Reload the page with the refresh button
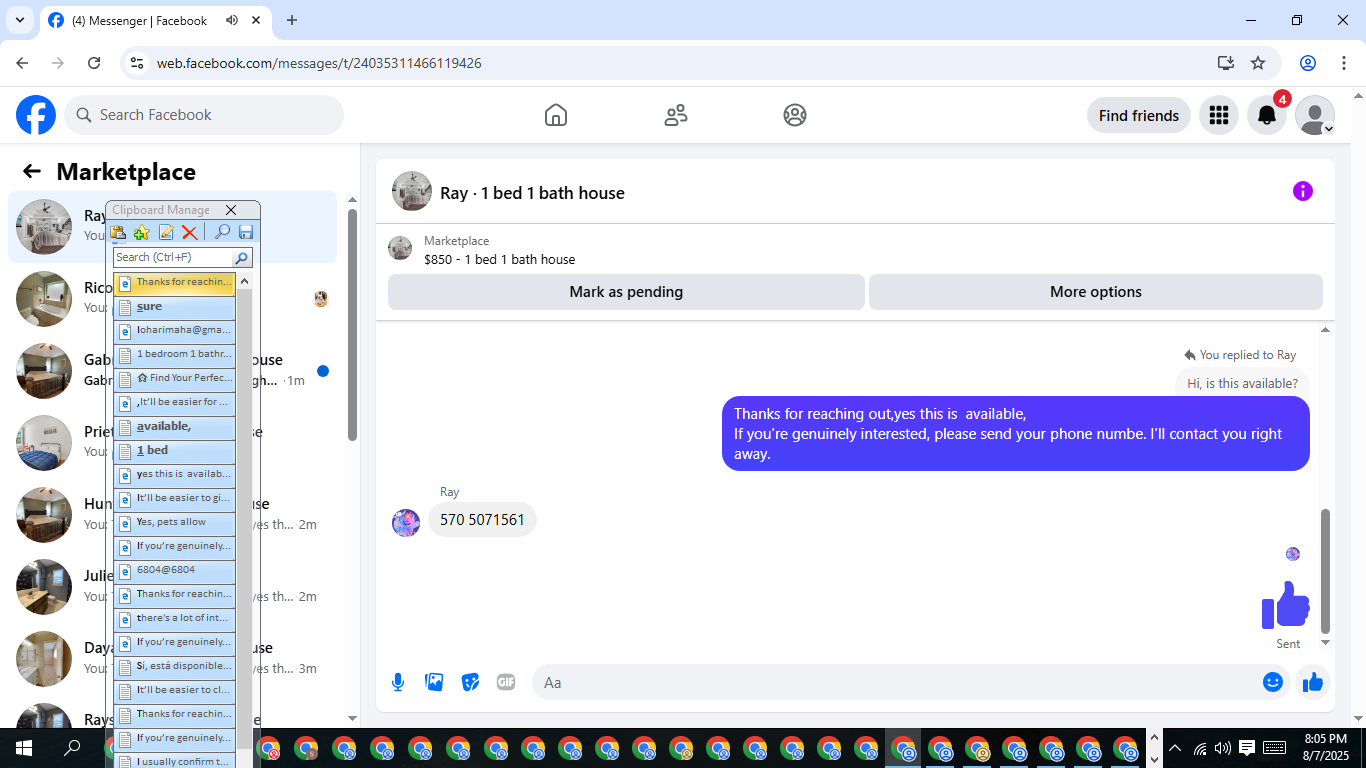 pyautogui.click(x=94, y=63)
